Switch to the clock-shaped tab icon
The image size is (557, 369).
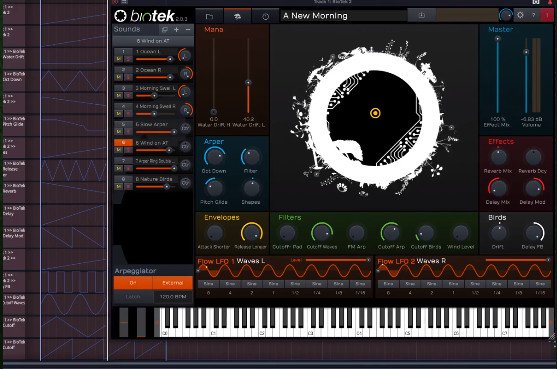(265, 16)
